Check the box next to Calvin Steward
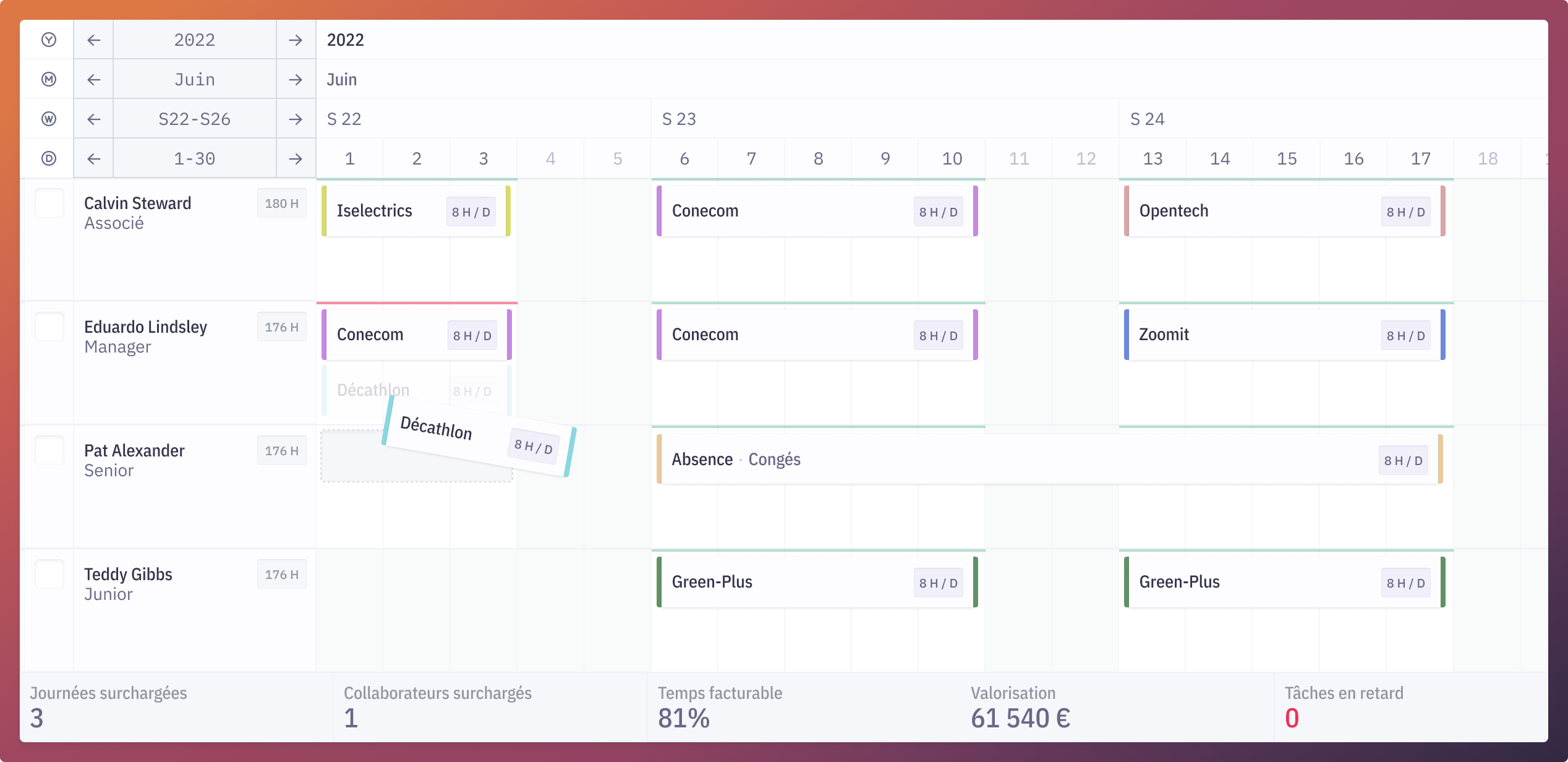1568x762 pixels. point(49,203)
